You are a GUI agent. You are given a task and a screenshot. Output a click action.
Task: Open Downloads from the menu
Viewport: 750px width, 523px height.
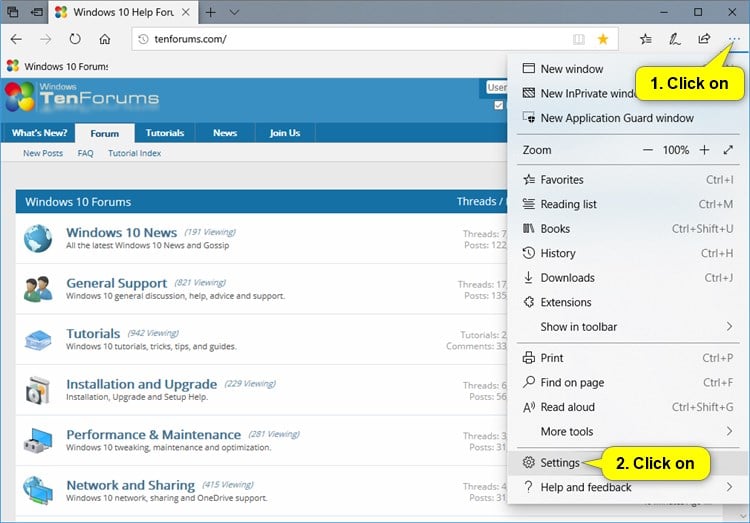pos(628,278)
